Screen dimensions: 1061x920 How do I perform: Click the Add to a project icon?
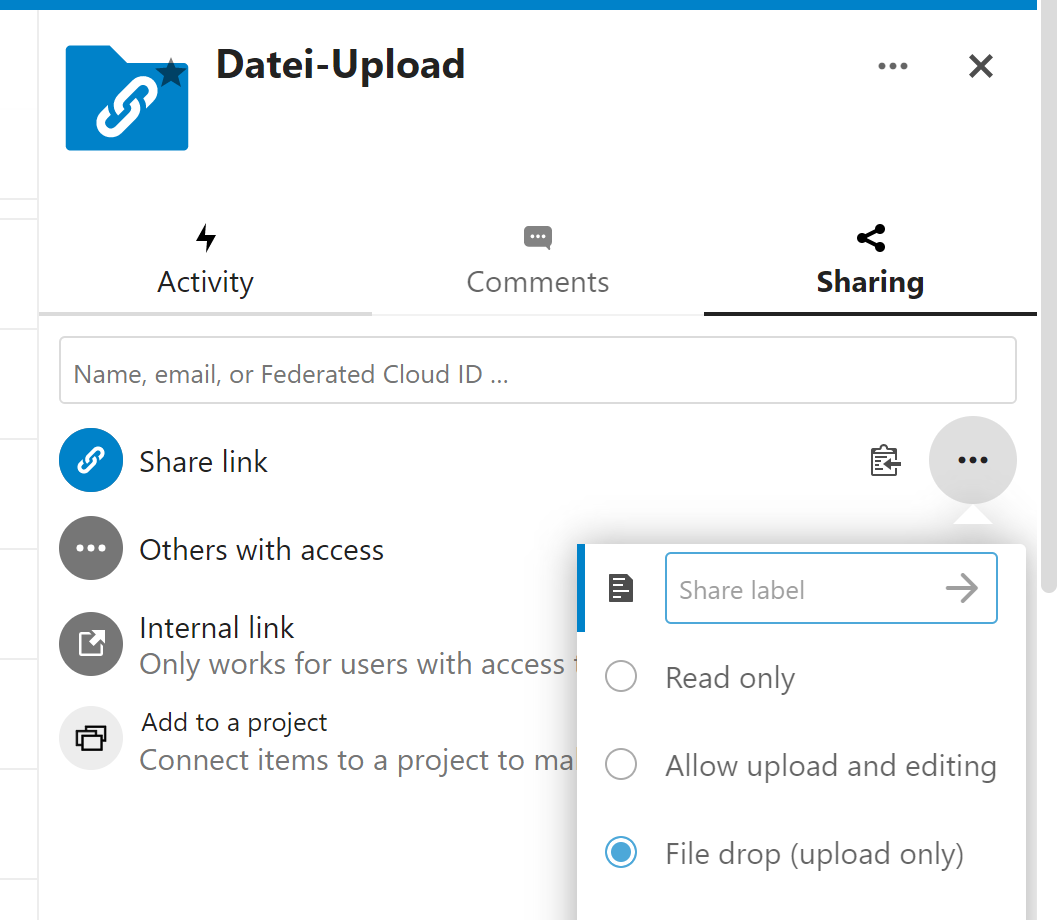pyautogui.click(x=91, y=738)
